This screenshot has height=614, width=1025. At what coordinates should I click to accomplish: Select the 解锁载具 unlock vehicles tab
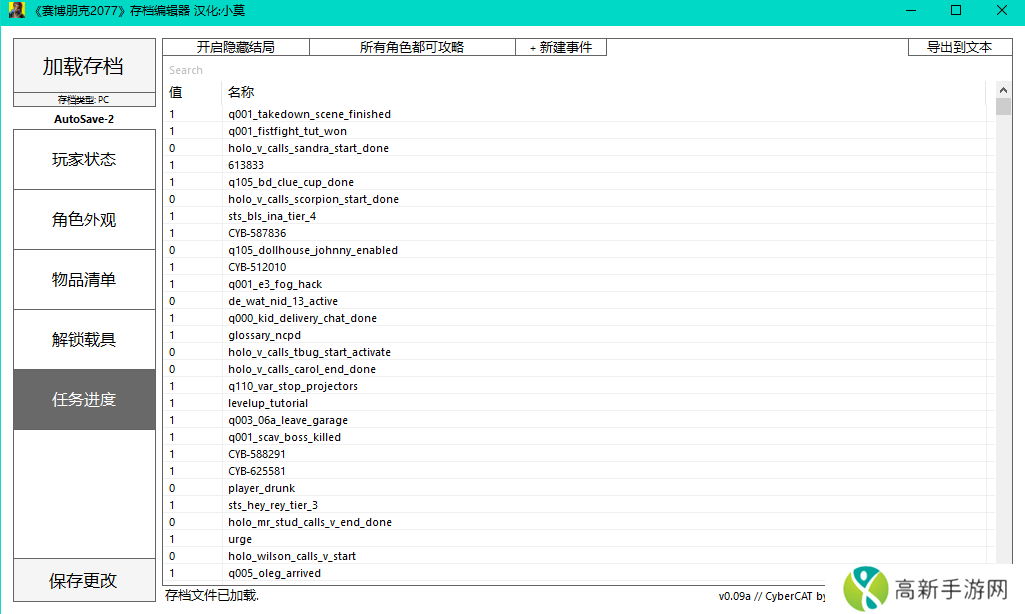84,339
